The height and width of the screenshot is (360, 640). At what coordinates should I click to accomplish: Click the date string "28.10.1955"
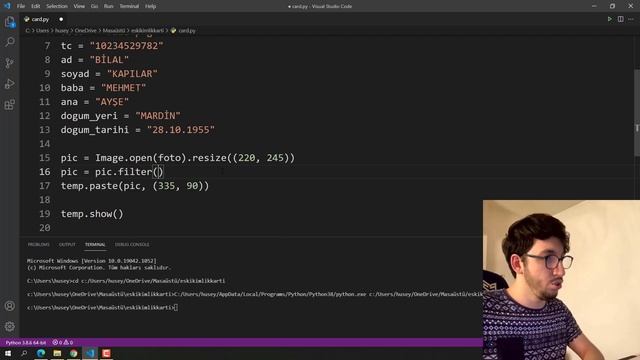pos(181,130)
